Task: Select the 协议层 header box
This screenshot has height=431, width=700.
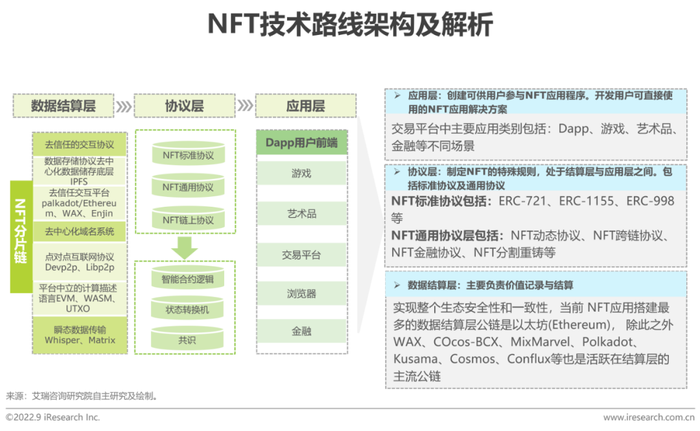Action: [x=184, y=106]
